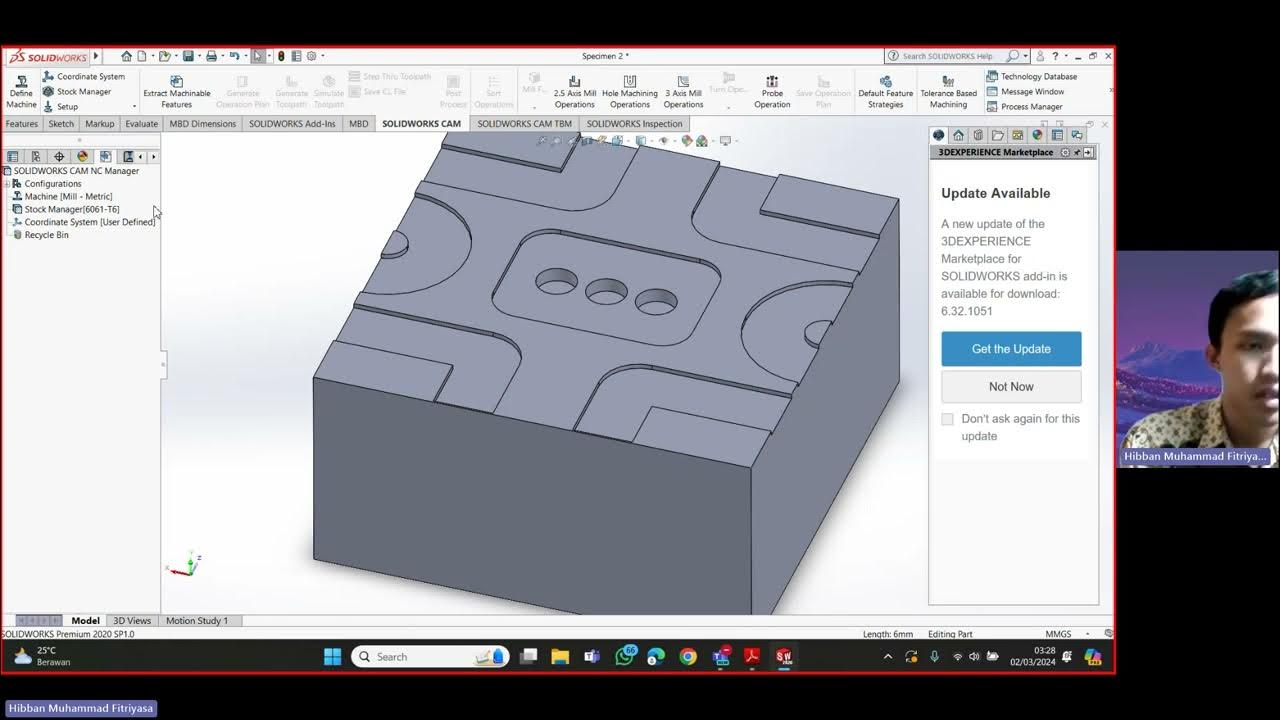Open the Mill Feature dropdown arrow

[534, 106]
